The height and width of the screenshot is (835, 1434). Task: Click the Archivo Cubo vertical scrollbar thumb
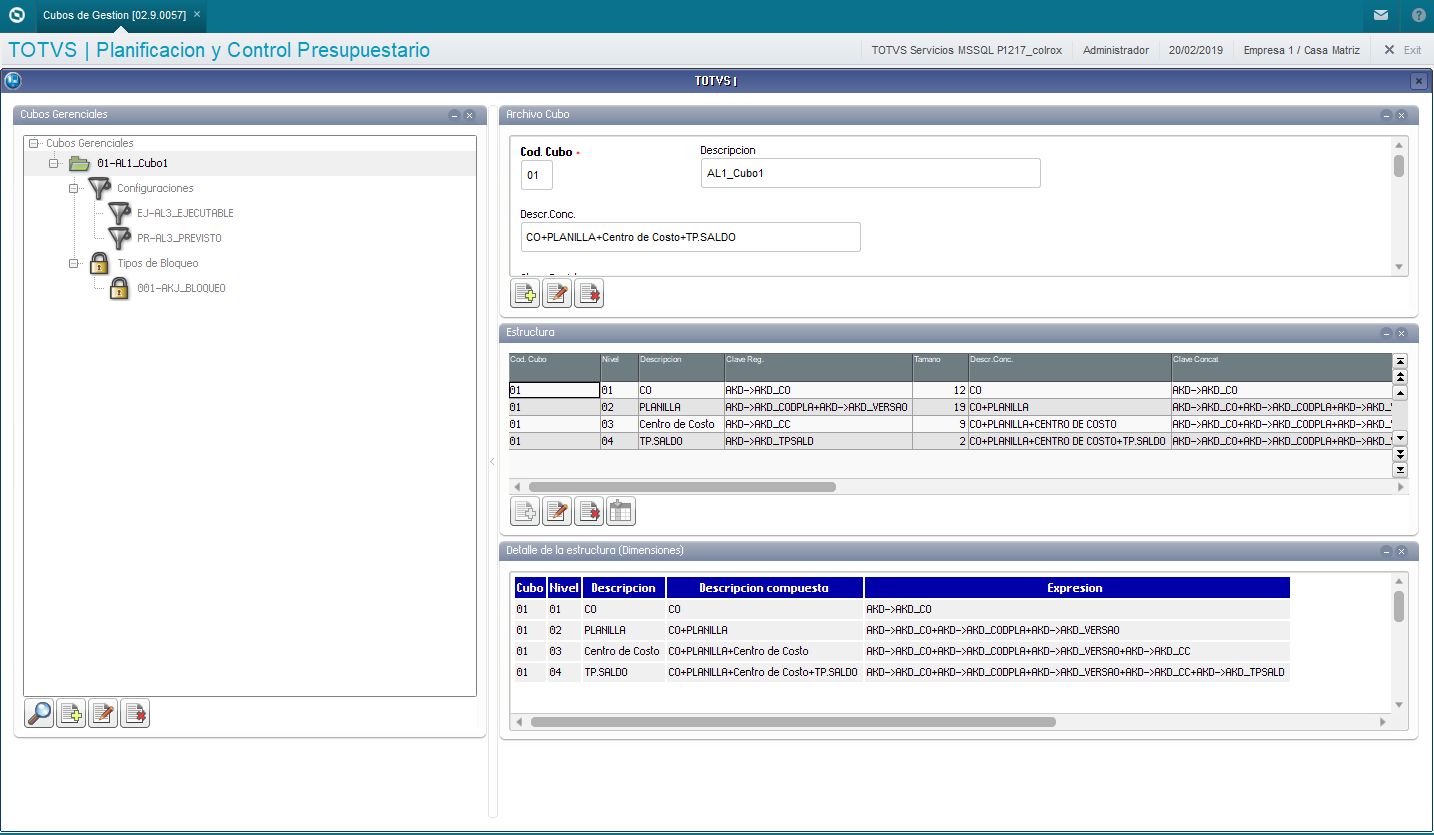tap(1399, 166)
